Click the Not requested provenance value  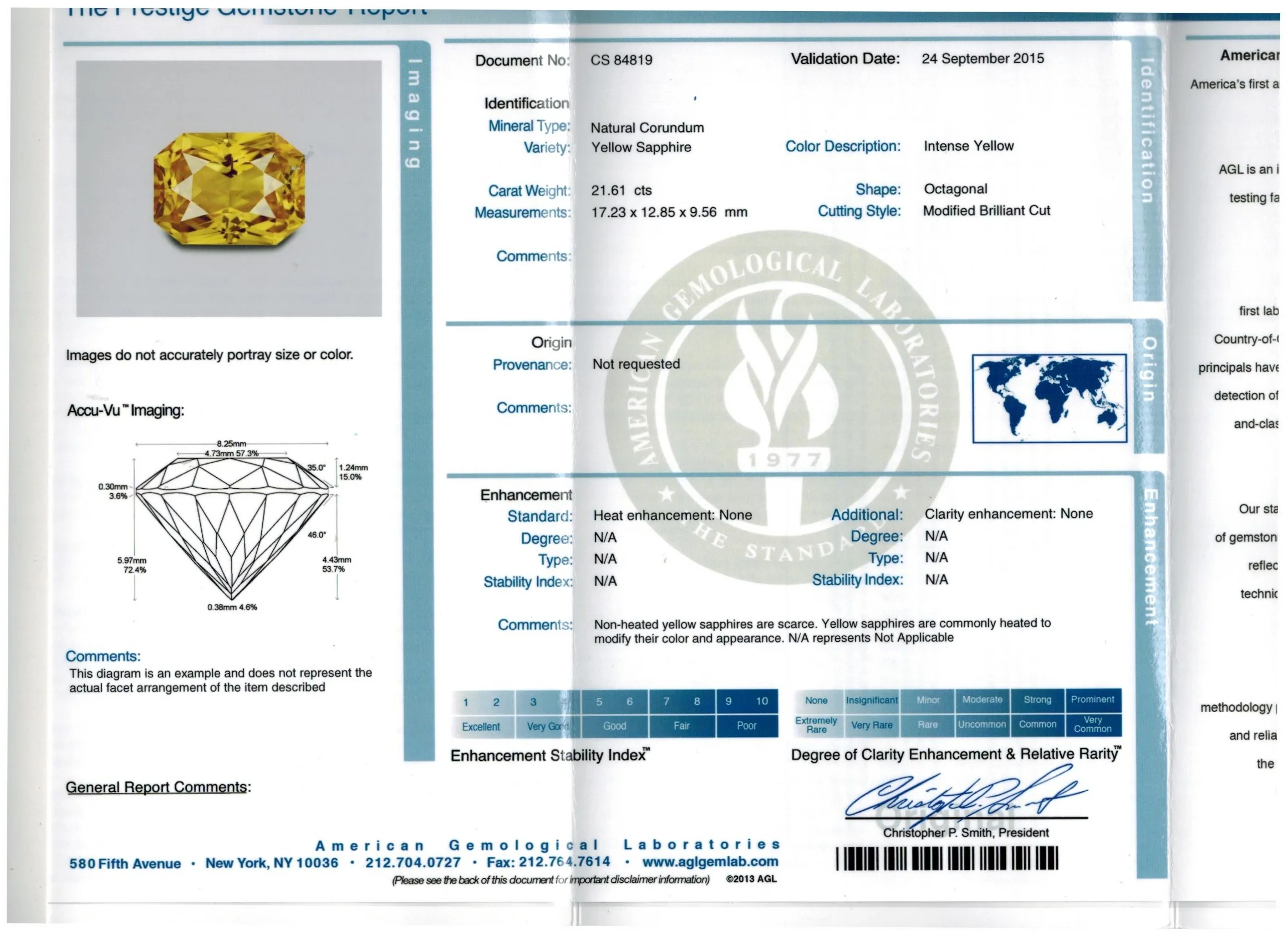pyautogui.click(x=636, y=364)
